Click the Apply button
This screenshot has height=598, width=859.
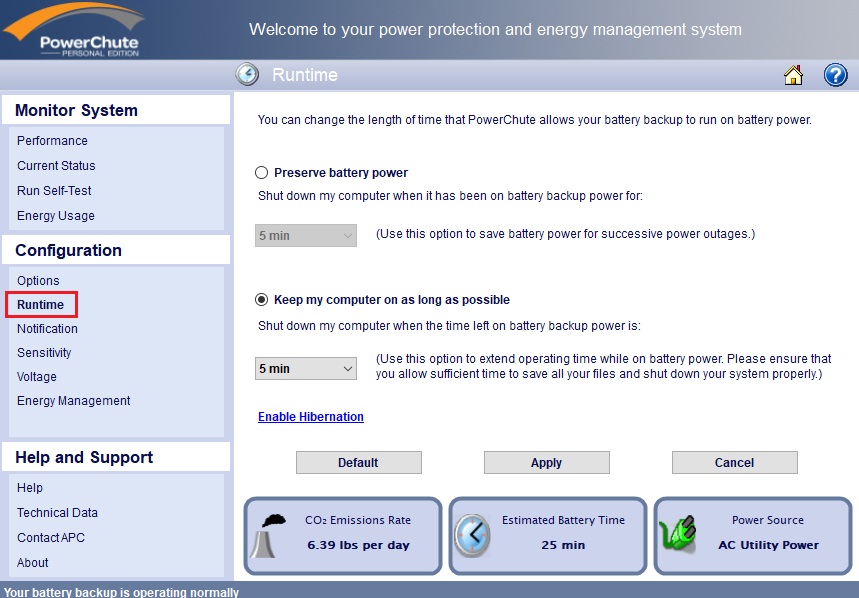(547, 463)
